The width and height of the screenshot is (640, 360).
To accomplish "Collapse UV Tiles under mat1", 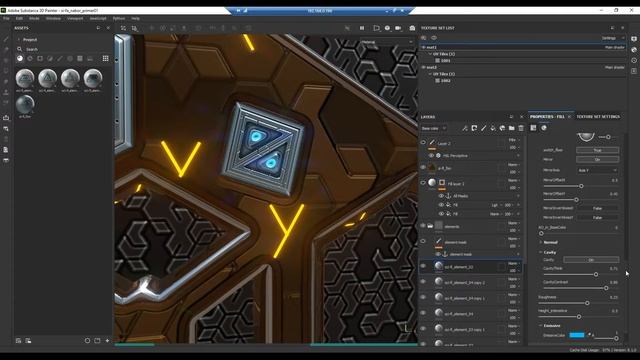I will coord(430,54).
